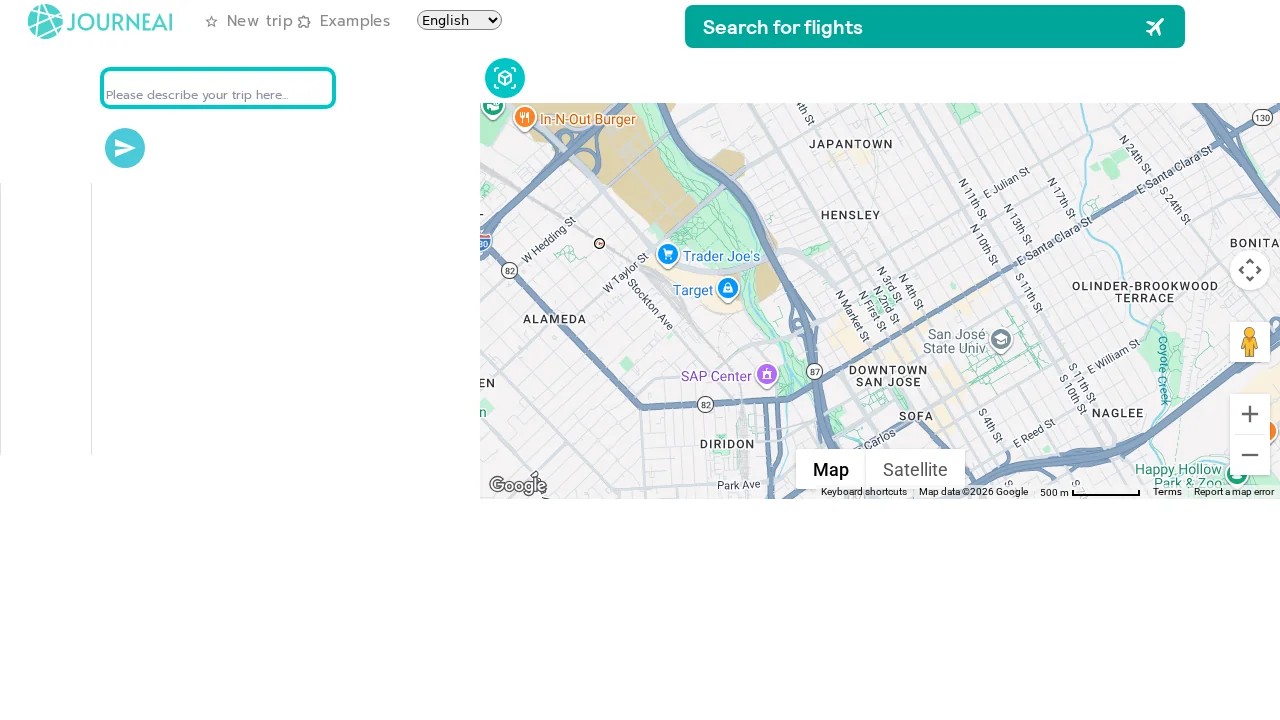Click the 500 m map scale control
Screen dimensions: 1280x720
coord(1090,492)
